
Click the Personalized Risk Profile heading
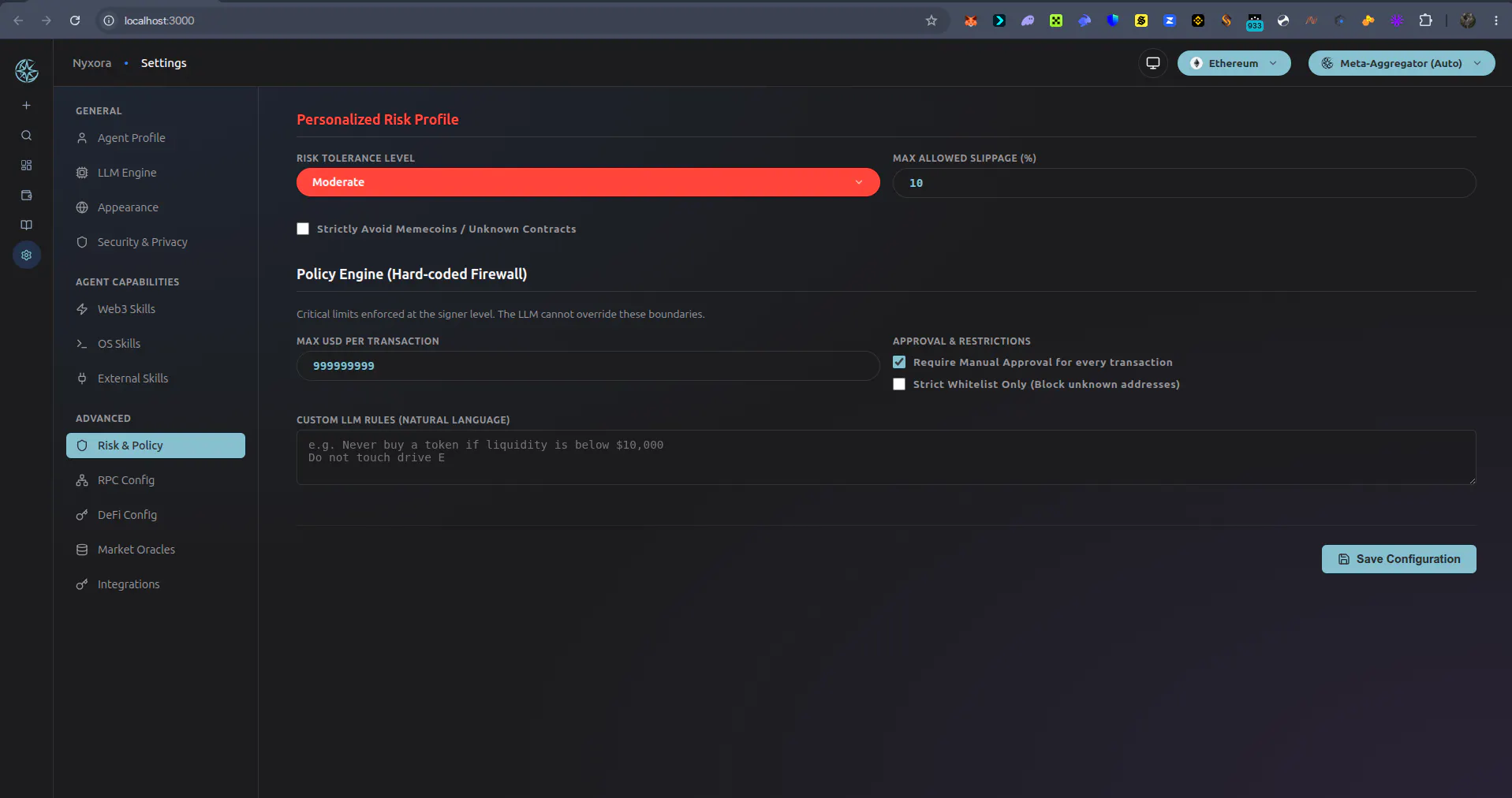377,120
